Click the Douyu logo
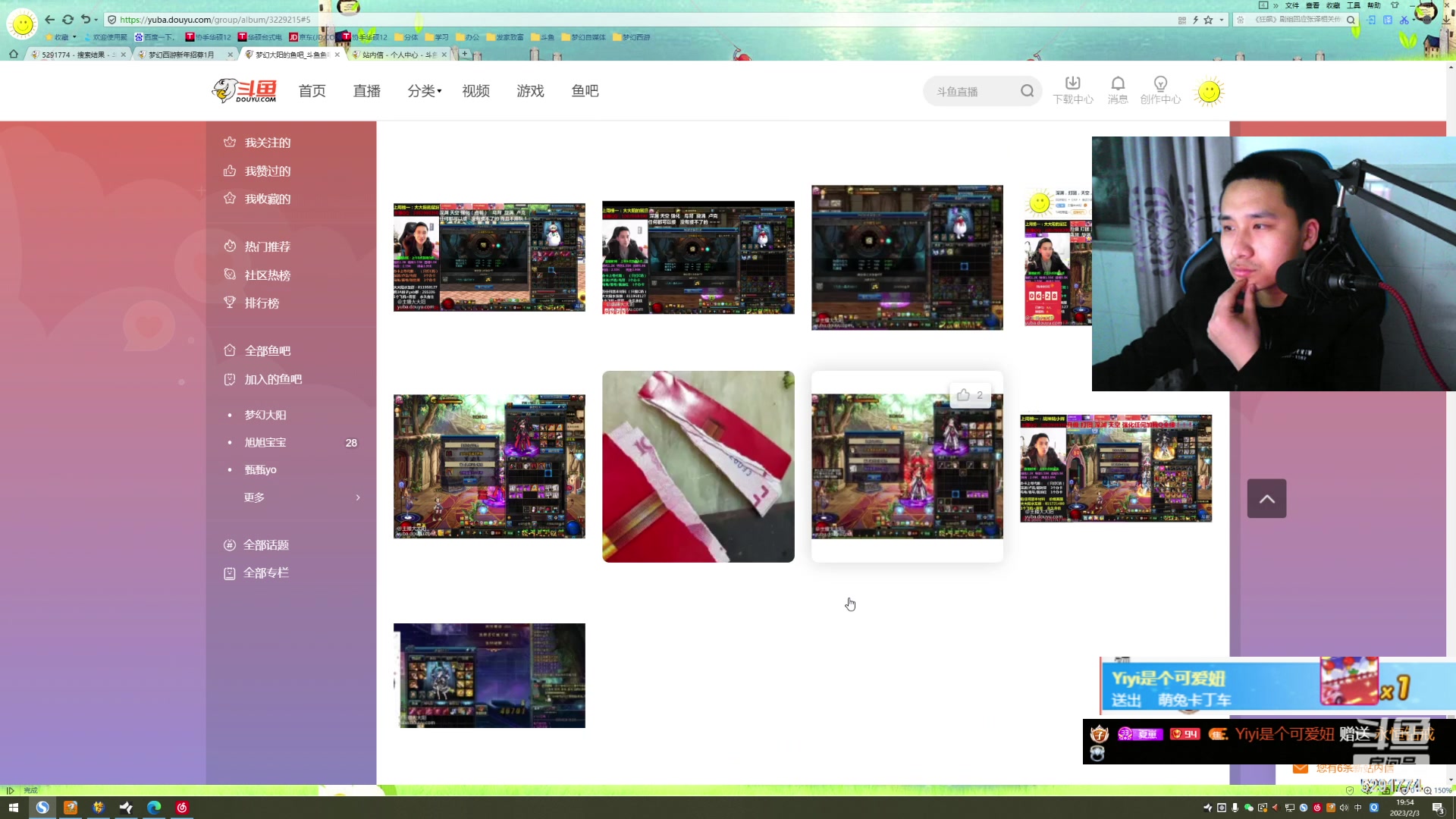This screenshot has width=1456, height=819. click(x=244, y=91)
